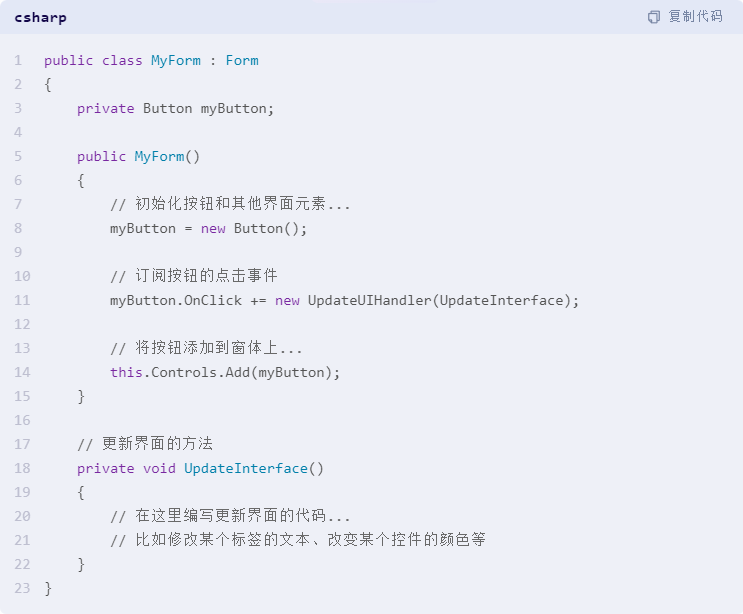Click the 复制代码 button label
Image resolution: width=743 pixels, height=614 pixels.
[696, 17]
